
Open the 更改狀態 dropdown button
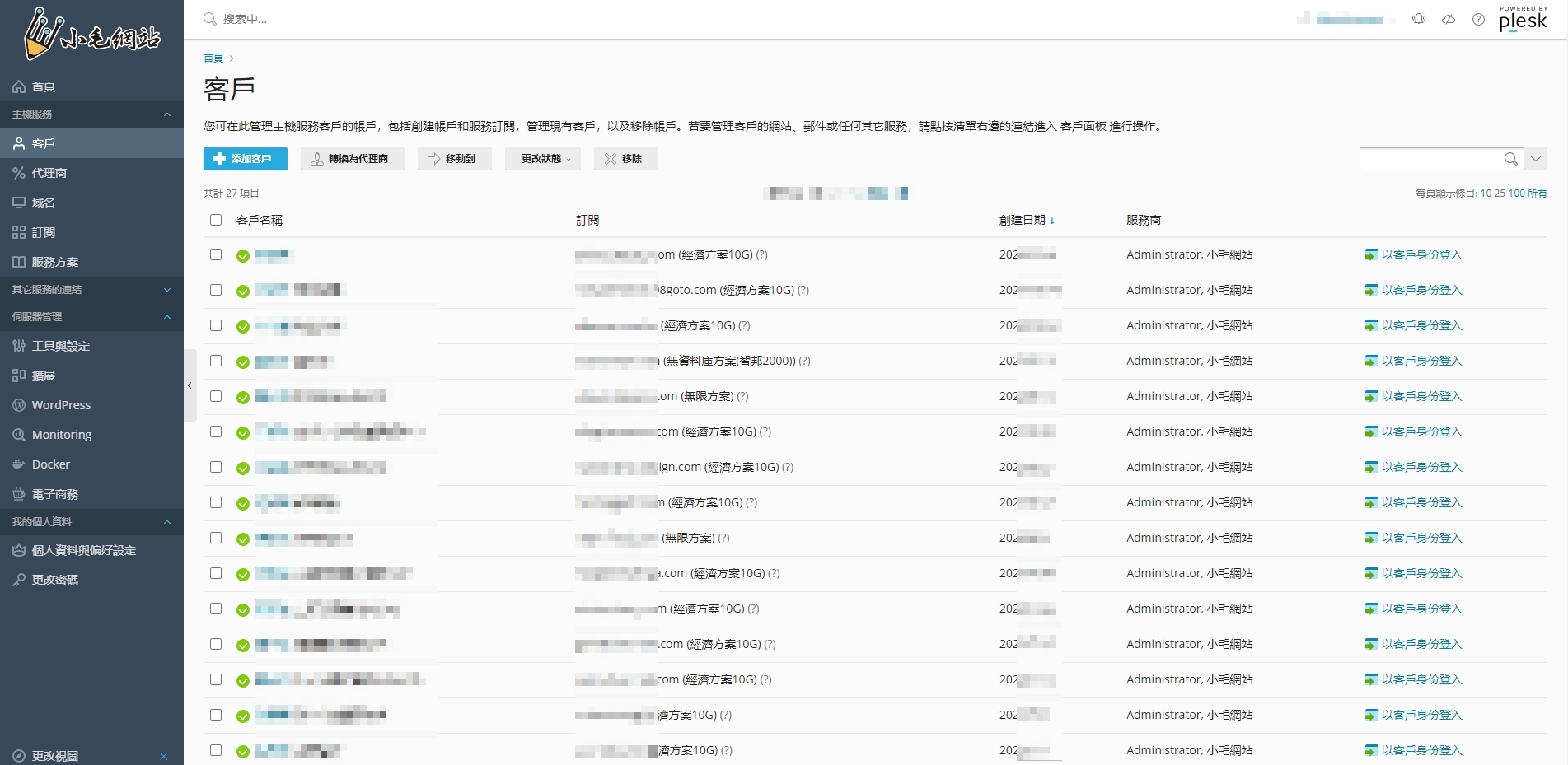point(545,159)
